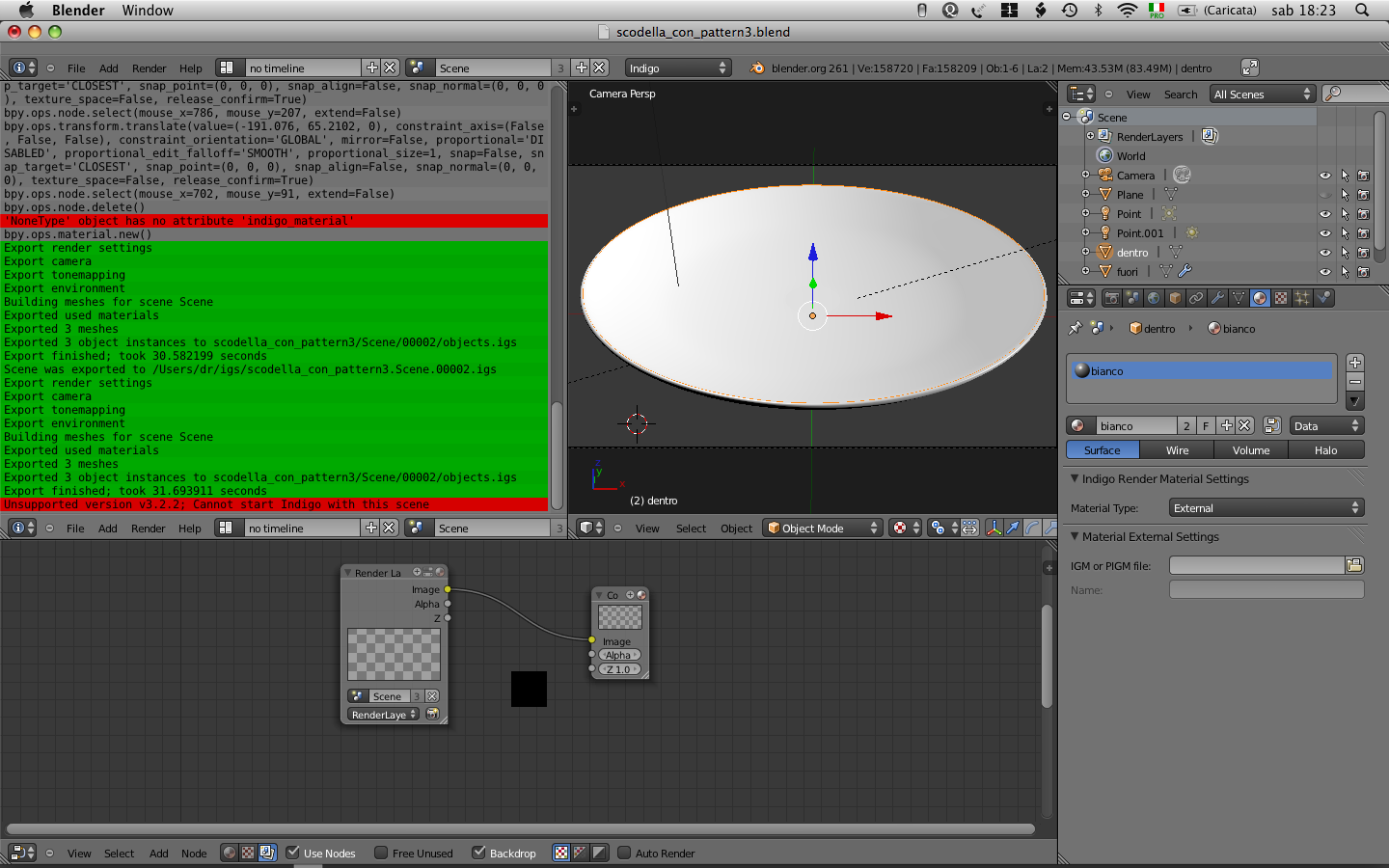Expand the RenderLayers tree item
The image size is (1389, 868).
pos(1091,136)
